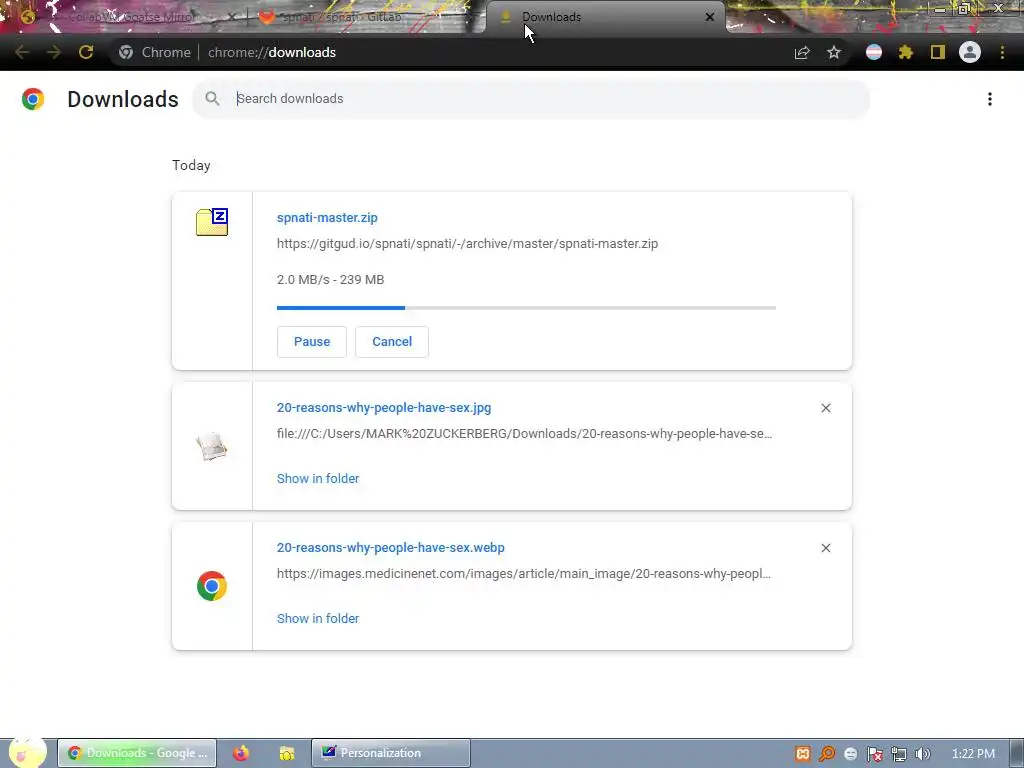The image size is (1024, 768).
Task: Open 20-reasons-why-people-have-sex.jpg link
Action: (x=384, y=408)
